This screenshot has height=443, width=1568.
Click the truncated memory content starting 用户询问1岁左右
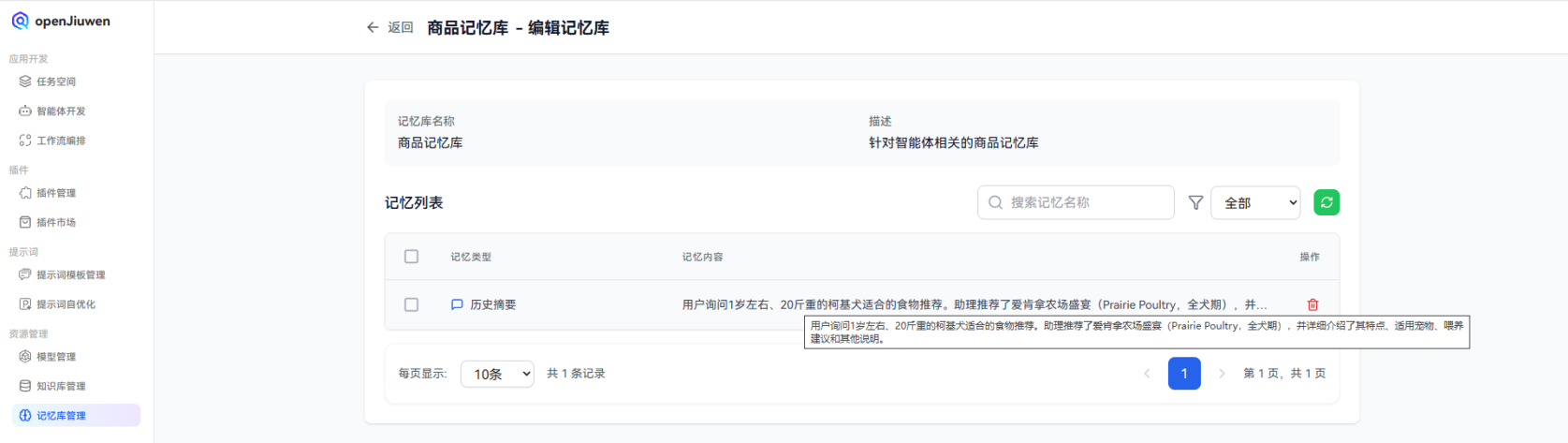point(975,304)
